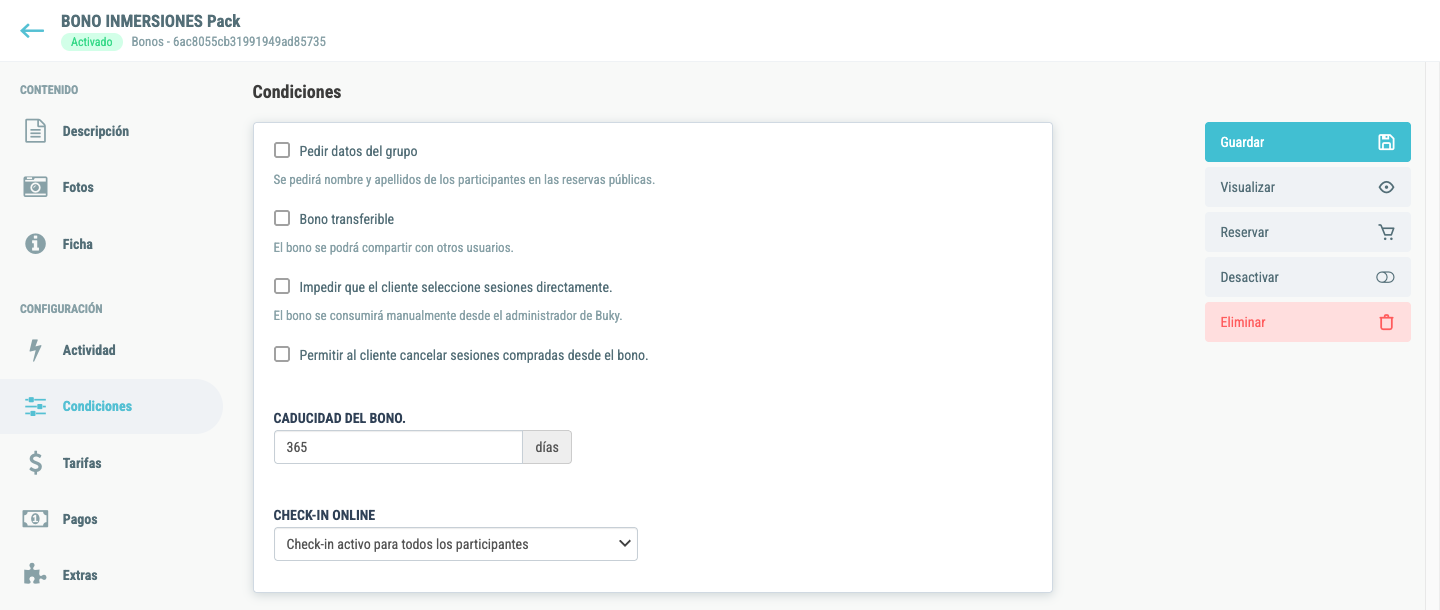
Task: Click the Pagos banknote icon
Action: tap(35, 519)
